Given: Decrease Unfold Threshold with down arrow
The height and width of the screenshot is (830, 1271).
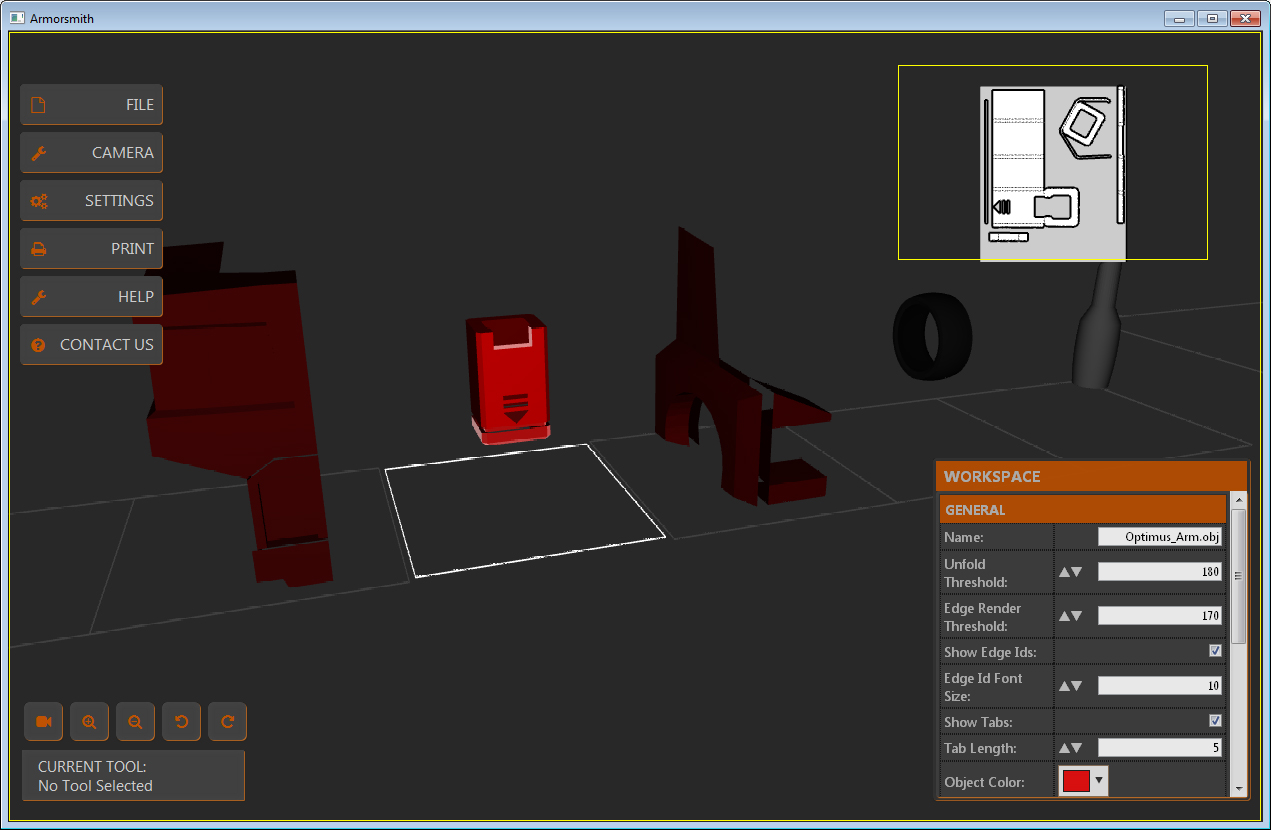Looking at the screenshot, I should click(x=1077, y=572).
